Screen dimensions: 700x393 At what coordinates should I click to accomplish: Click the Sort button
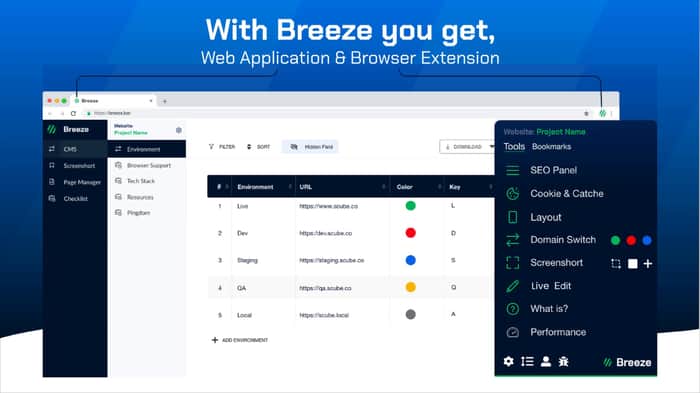(258, 146)
